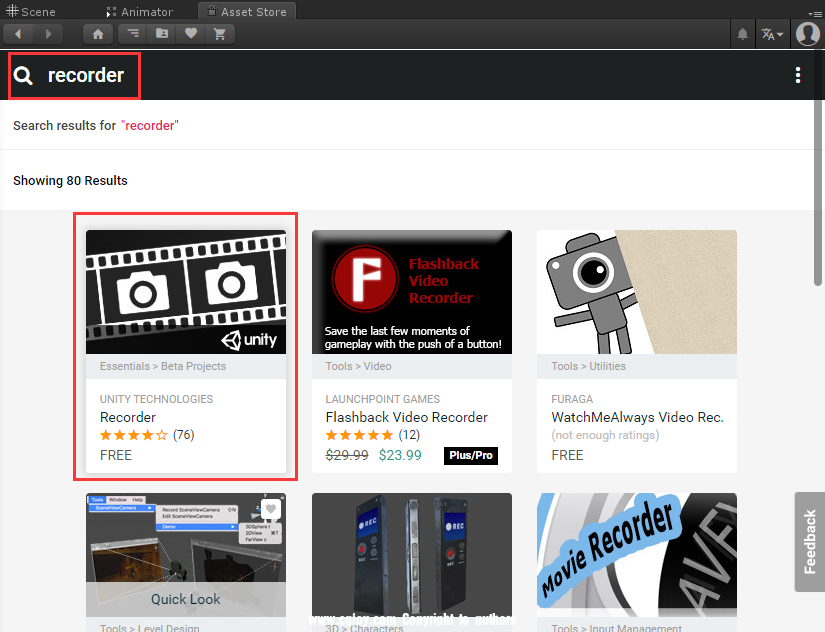Click publisher UNITY TECHNOLOGIES
The width and height of the screenshot is (825, 632).
[x=156, y=399]
